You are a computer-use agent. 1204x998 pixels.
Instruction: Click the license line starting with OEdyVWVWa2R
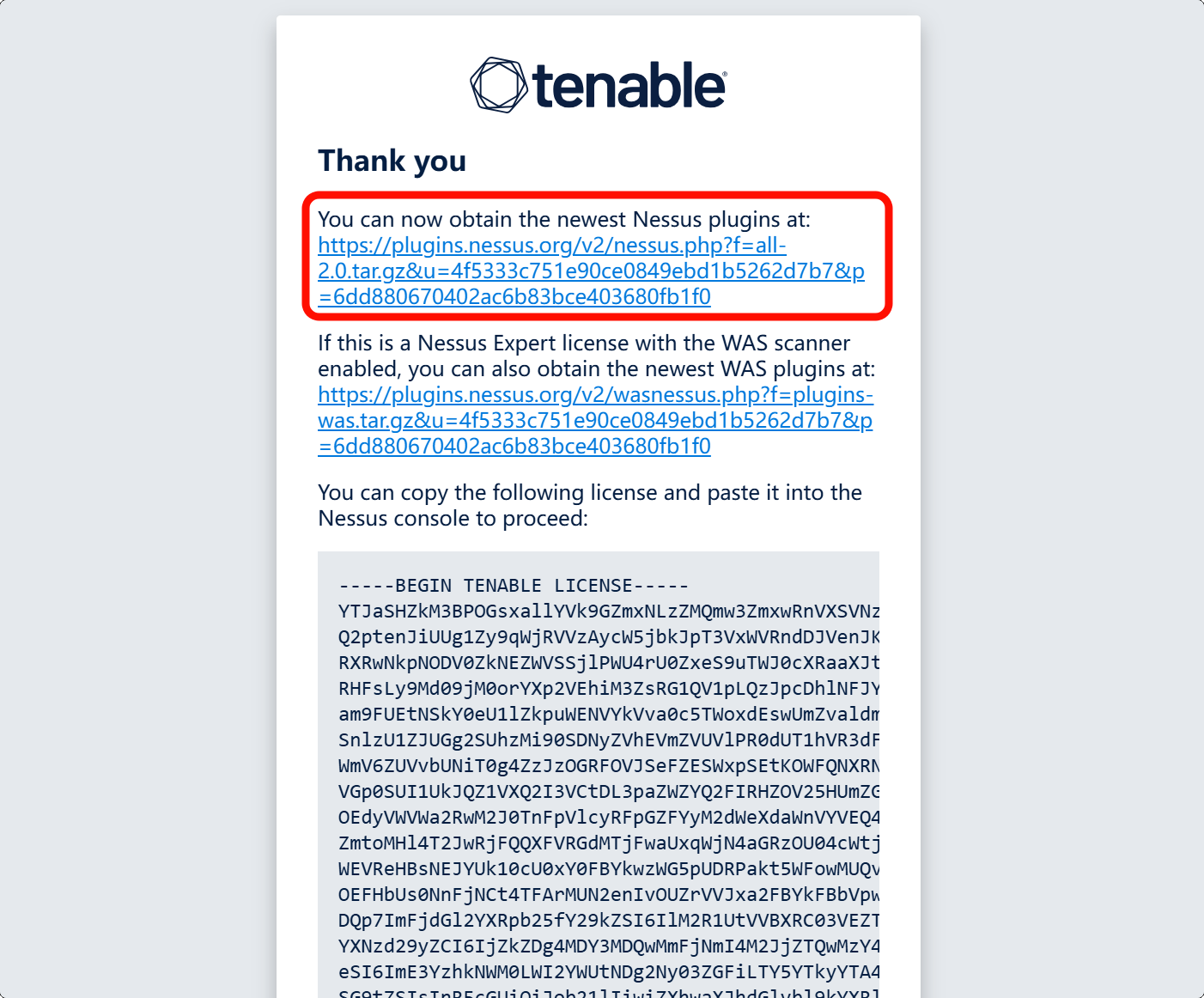608,818
